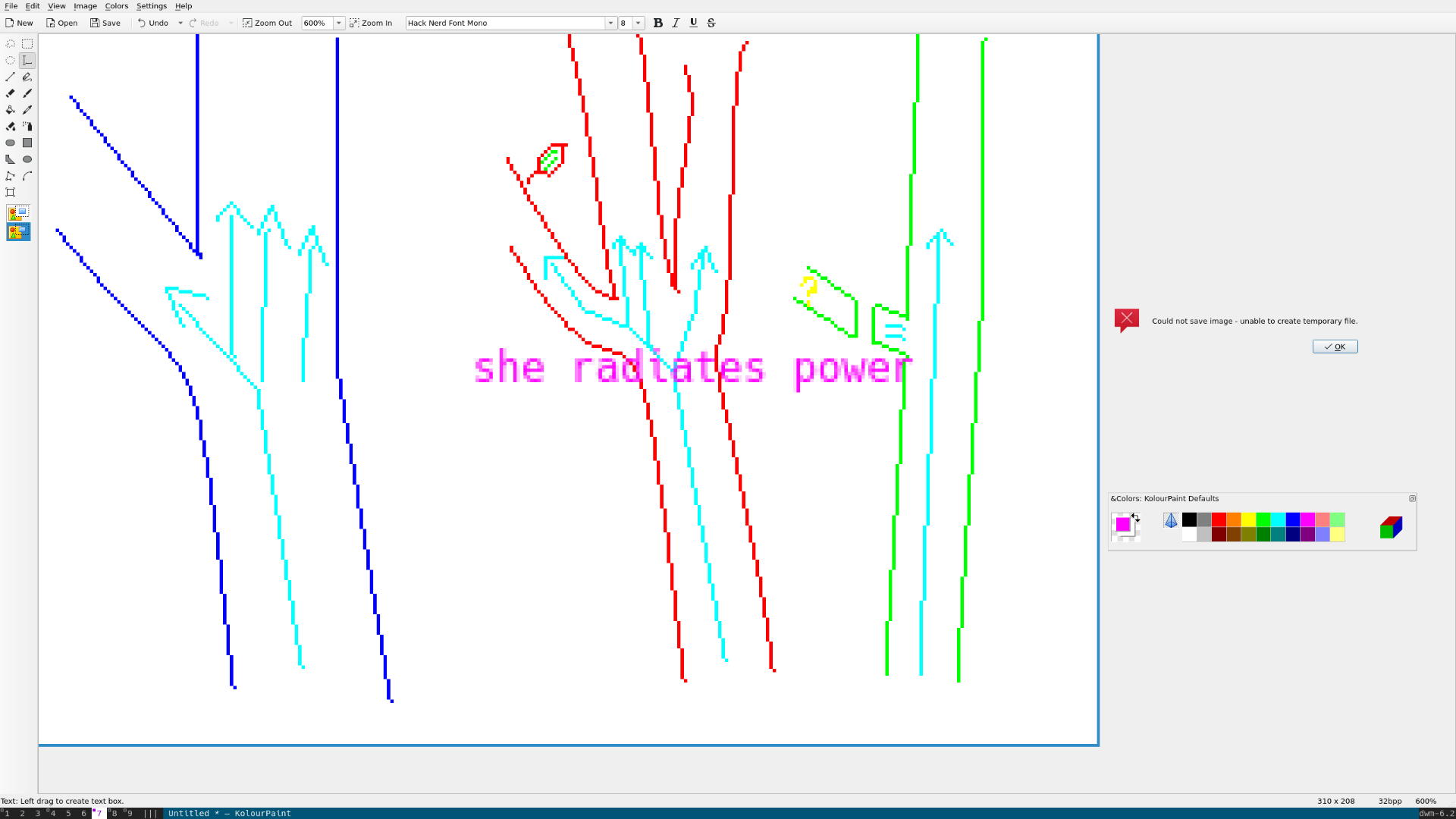Select the Eraser tool
1456x819 pixels.
(11, 93)
